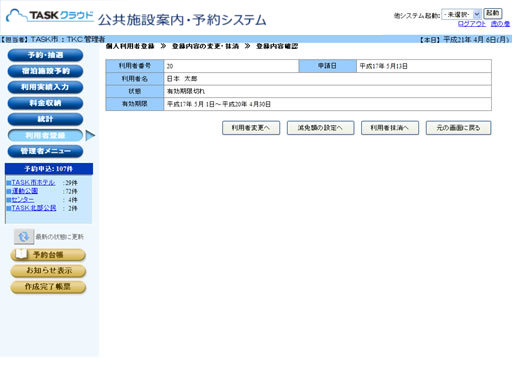This screenshot has width=512, height=384.
Task: Open the 運動公園 reservations link
Action: point(25,191)
